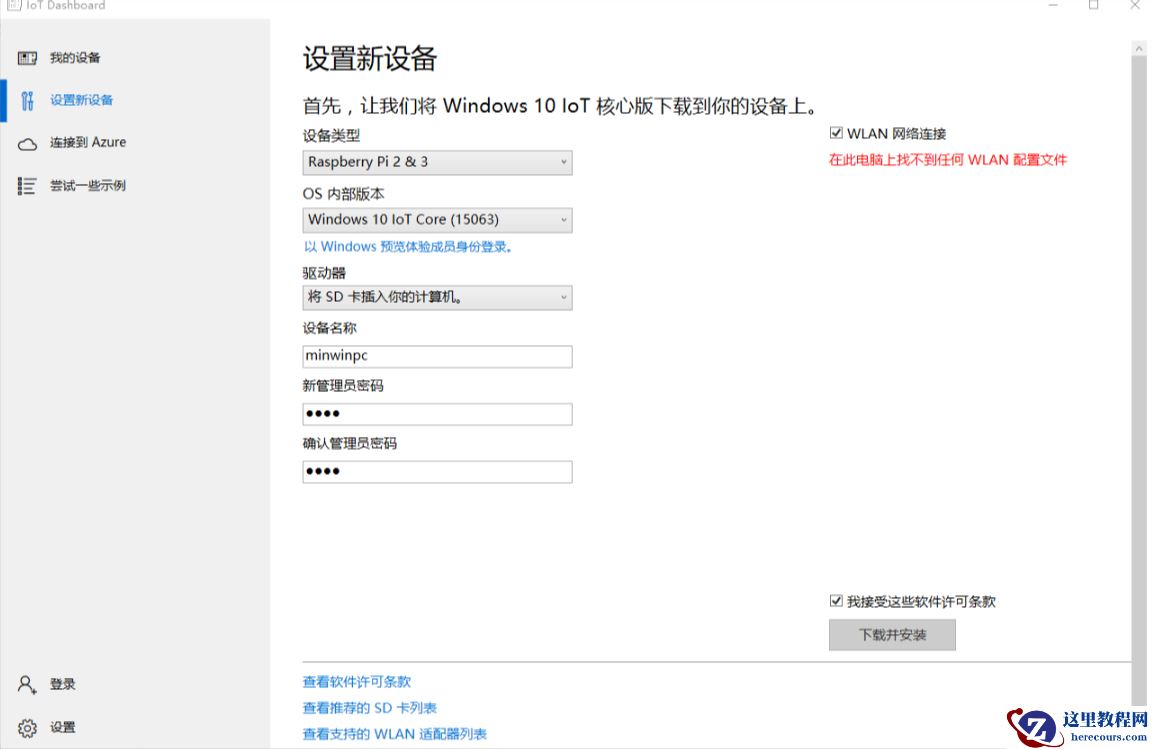Image resolution: width=1153 pixels, height=749 pixels.
Task: Open the link 以 Windows 预览体验成员身份登录
Action: pyautogui.click(x=408, y=247)
